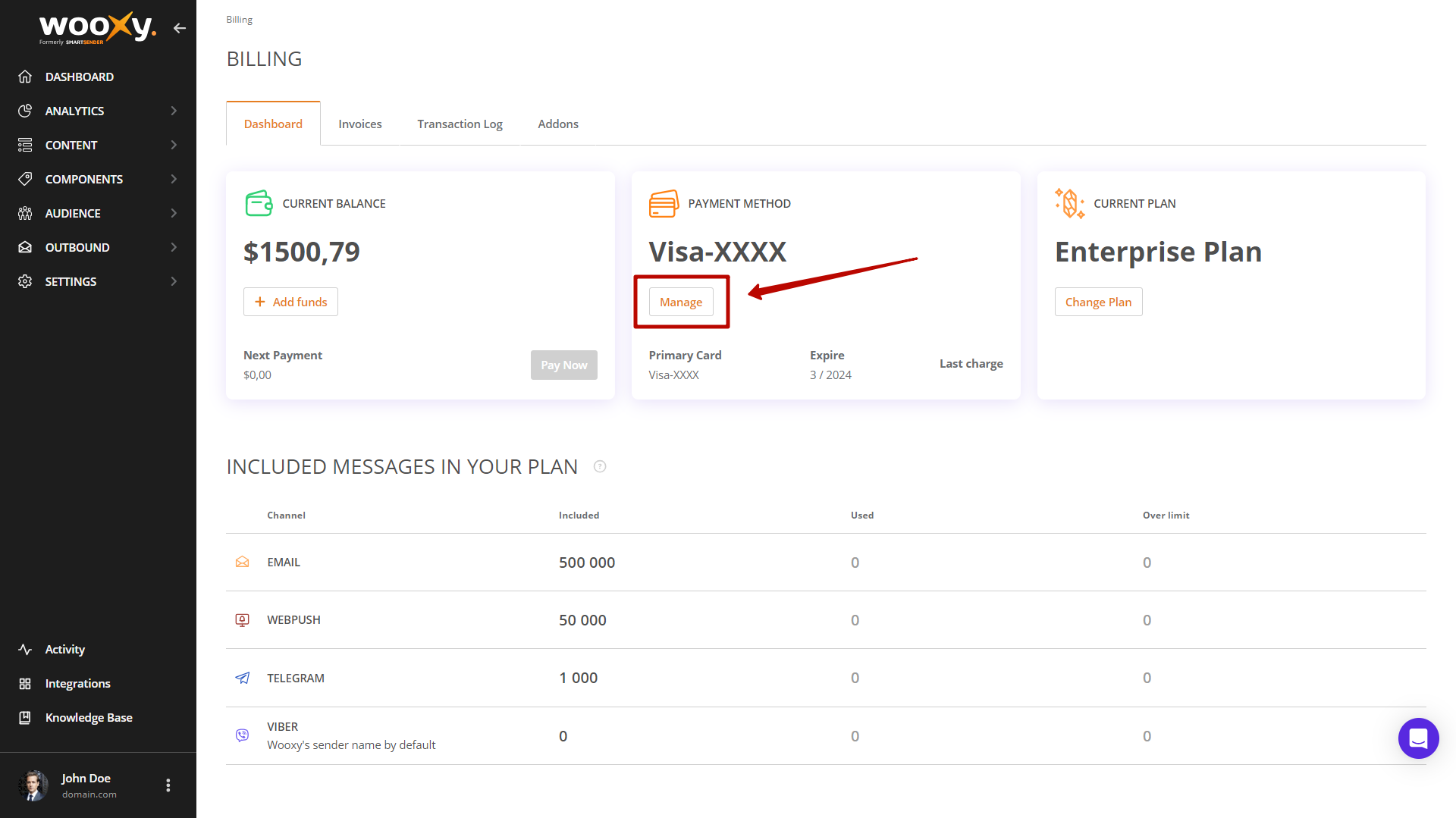Select the Analytics pie chart icon
1456x818 pixels.
tap(25, 111)
